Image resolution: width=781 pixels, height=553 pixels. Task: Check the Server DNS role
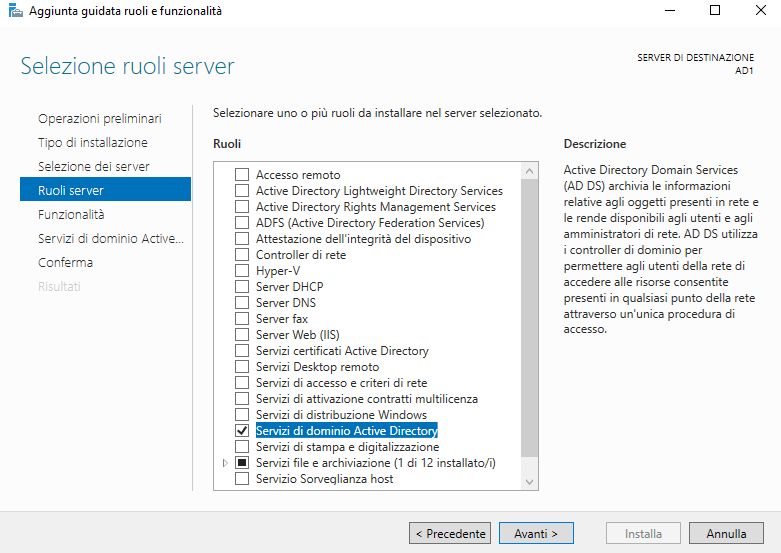242,302
